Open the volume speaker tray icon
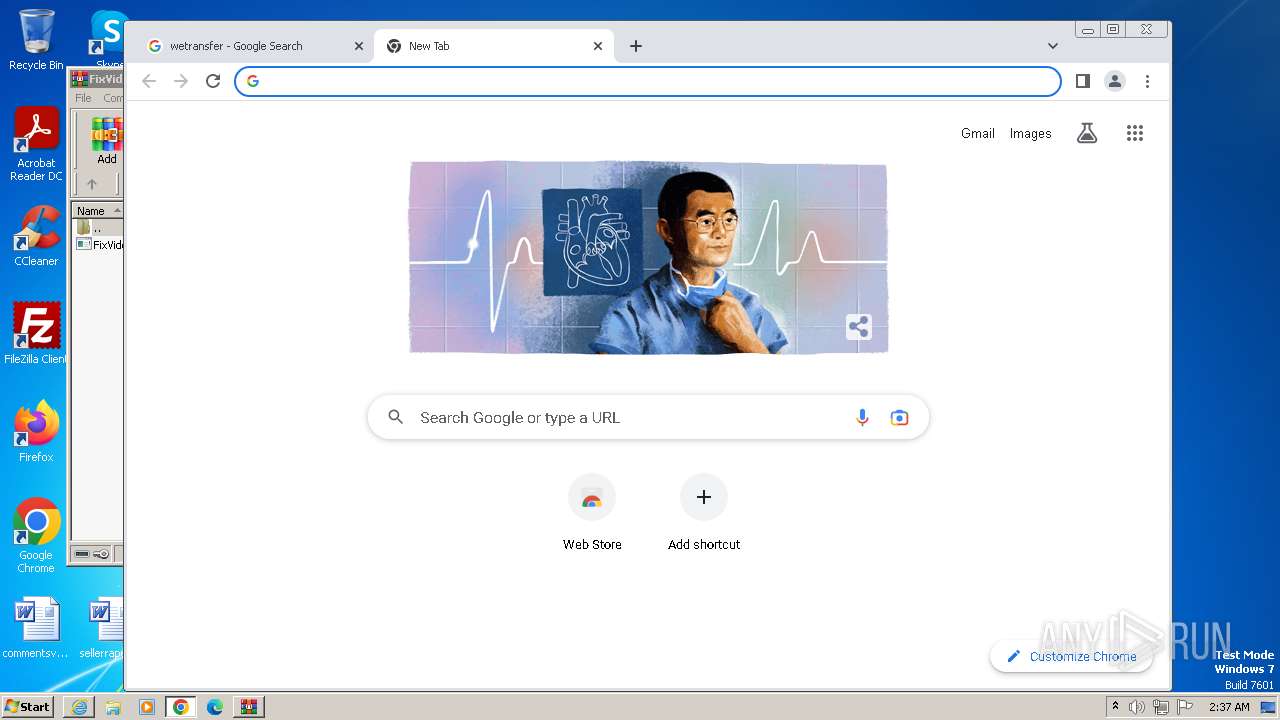The width and height of the screenshot is (1280, 720). tap(1137, 707)
